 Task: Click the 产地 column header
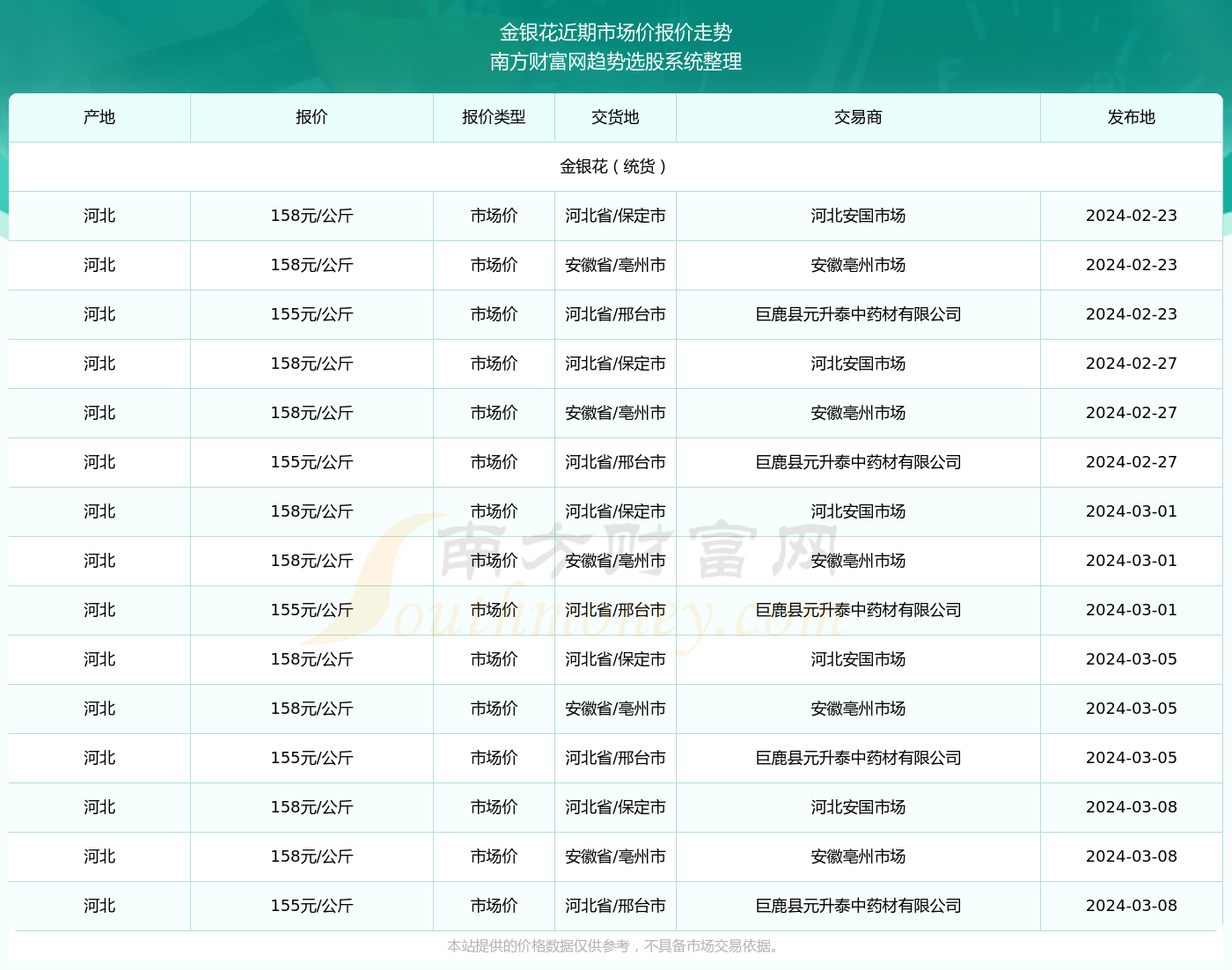coord(99,117)
